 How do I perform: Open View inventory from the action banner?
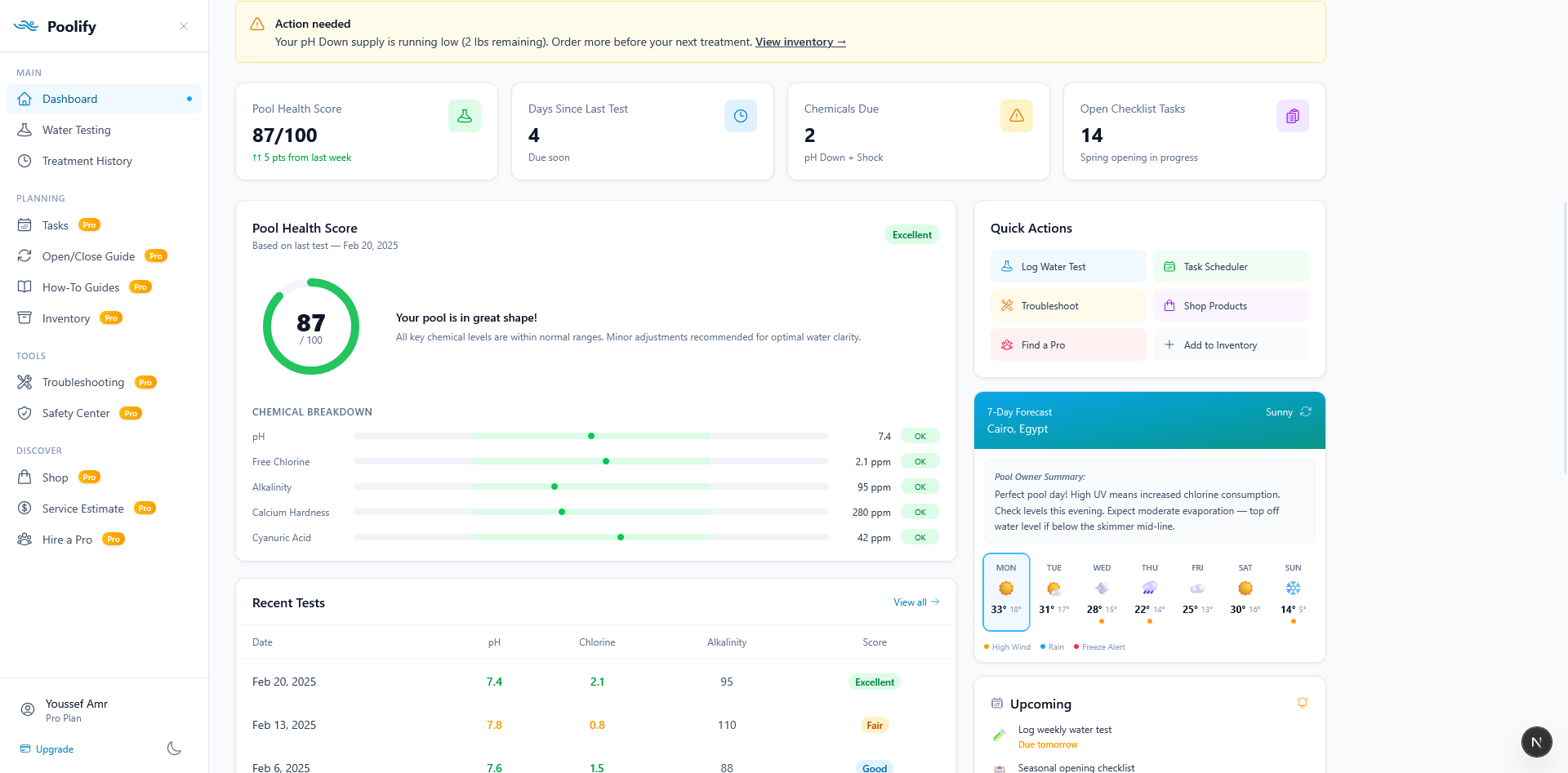(x=800, y=42)
